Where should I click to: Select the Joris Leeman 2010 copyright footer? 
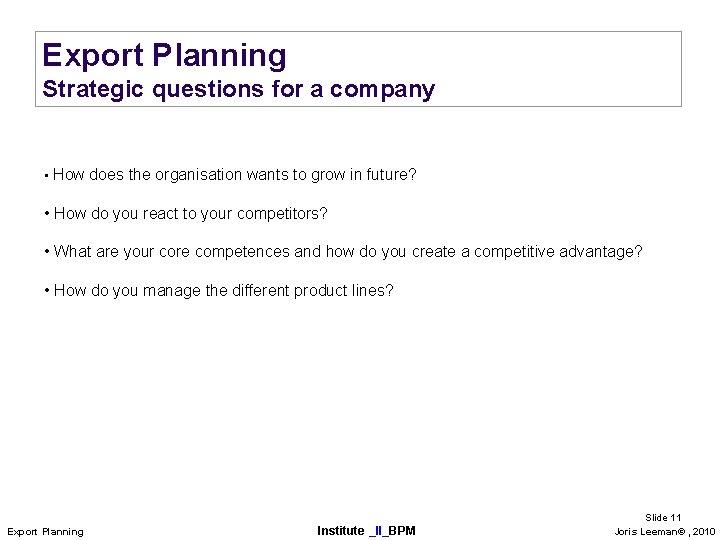(x=664, y=532)
